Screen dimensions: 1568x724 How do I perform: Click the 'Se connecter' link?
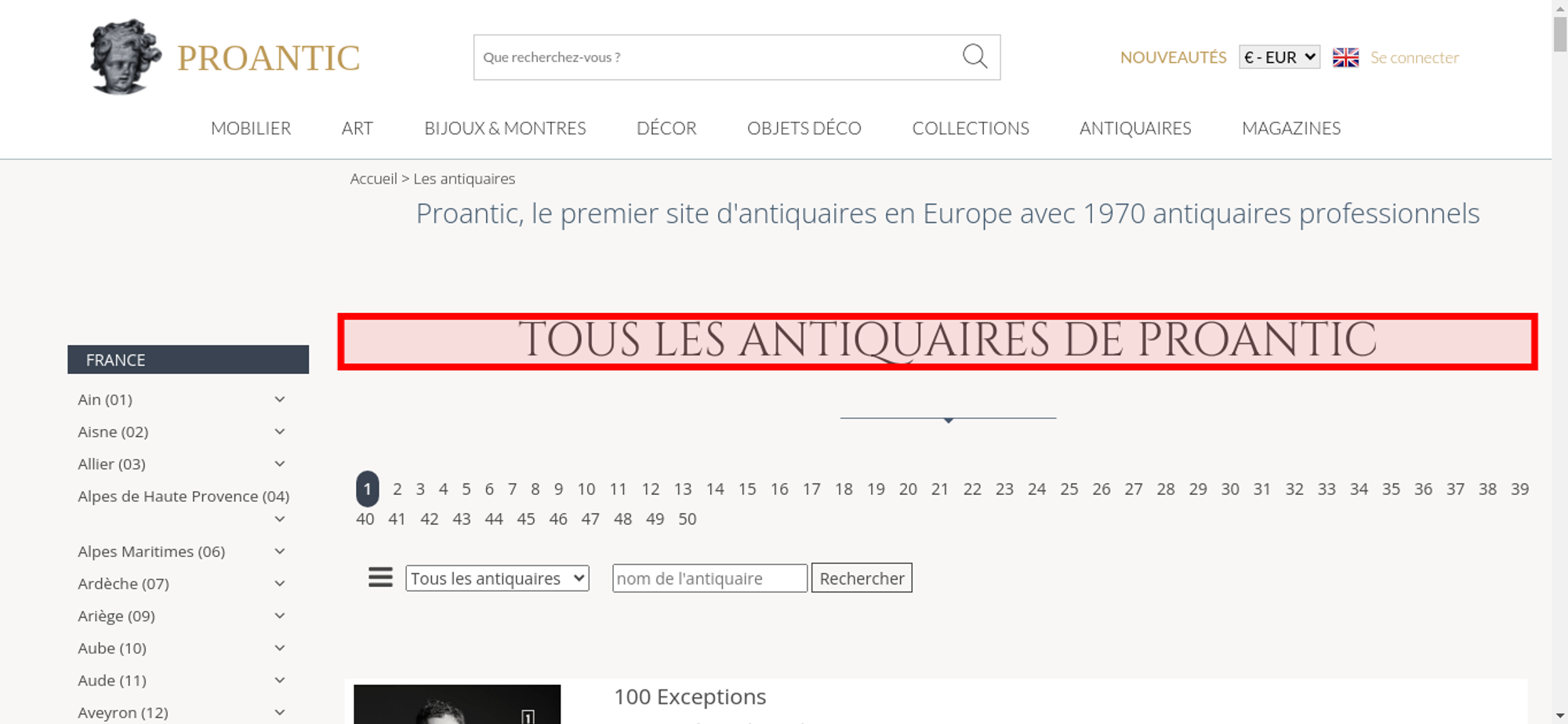pos(1414,57)
